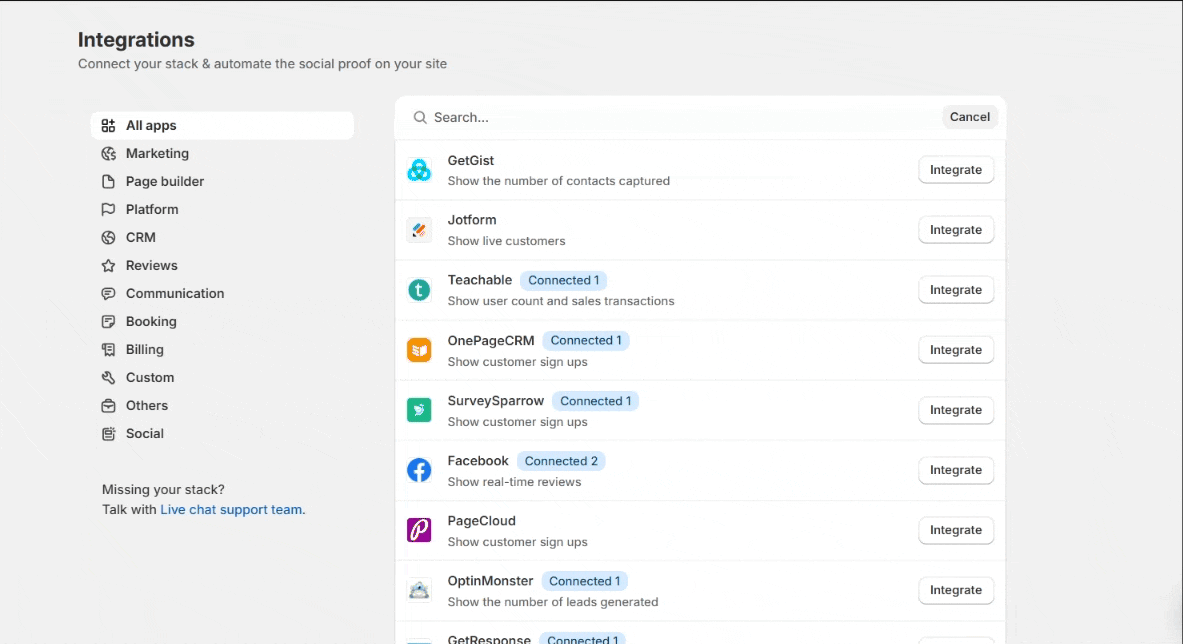Integrate the Facebook app

coord(955,470)
